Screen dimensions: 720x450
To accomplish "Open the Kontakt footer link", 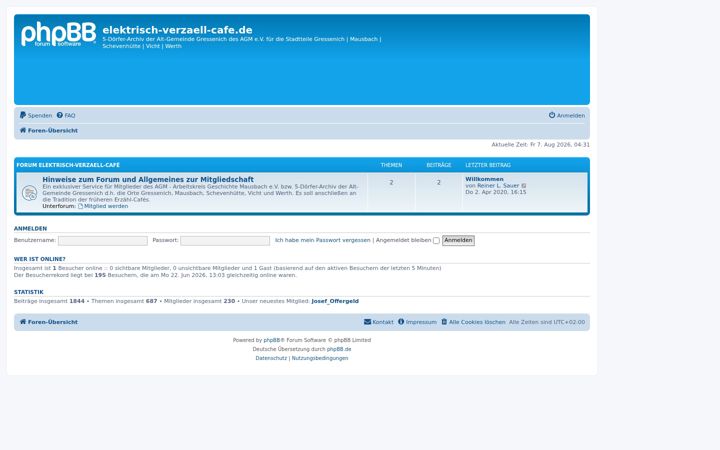I will 383,322.
